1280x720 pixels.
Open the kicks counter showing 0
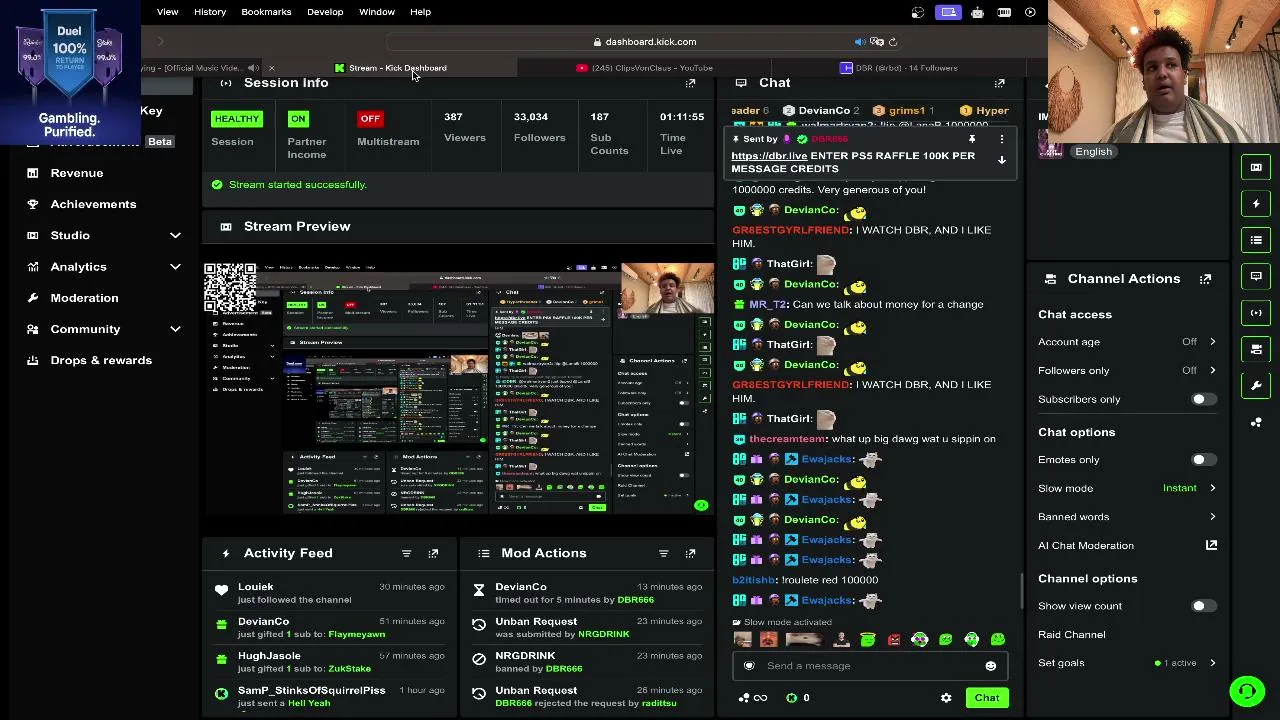click(798, 698)
